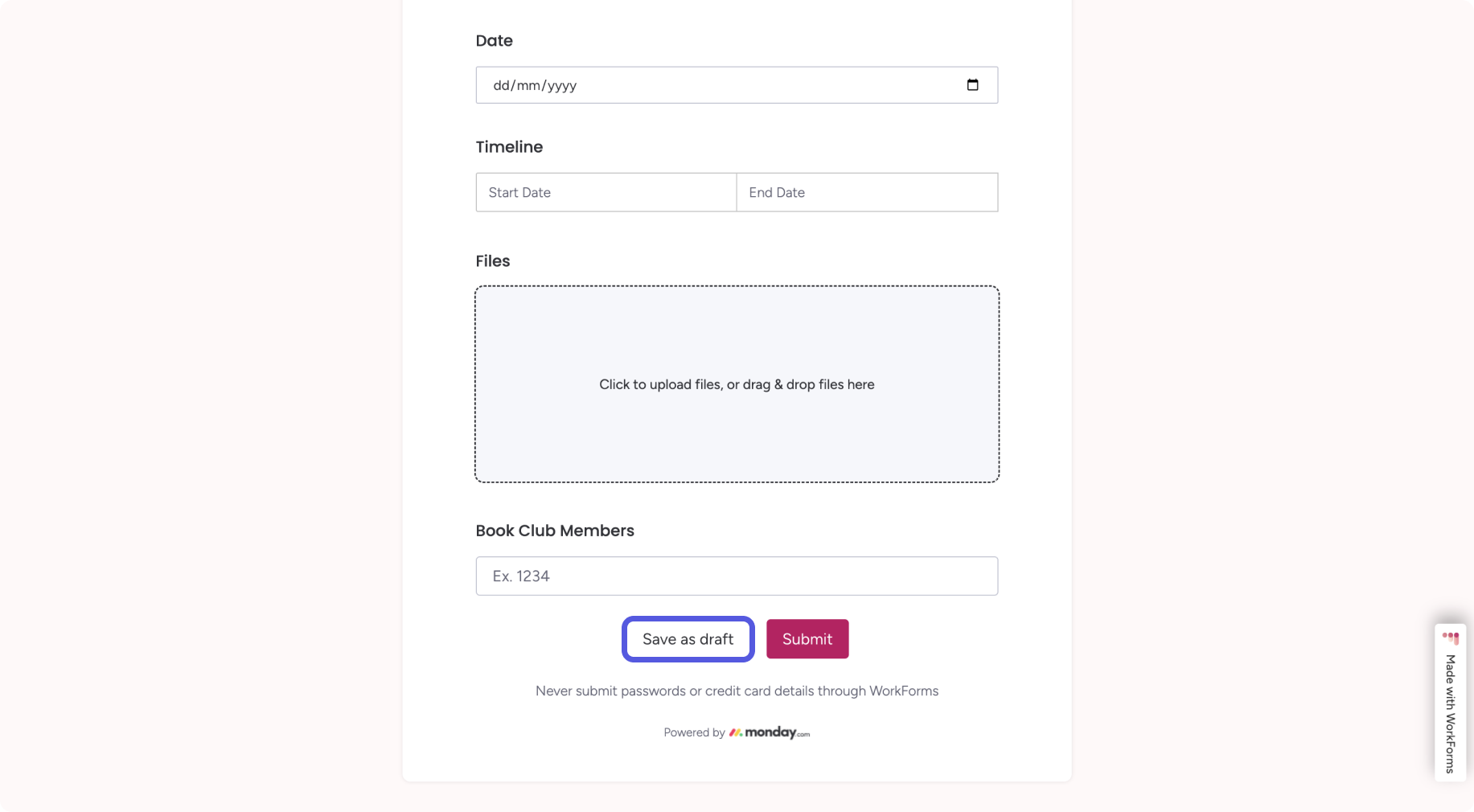Select the dd portion of the date
The width and height of the screenshot is (1474, 812).
coord(501,85)
